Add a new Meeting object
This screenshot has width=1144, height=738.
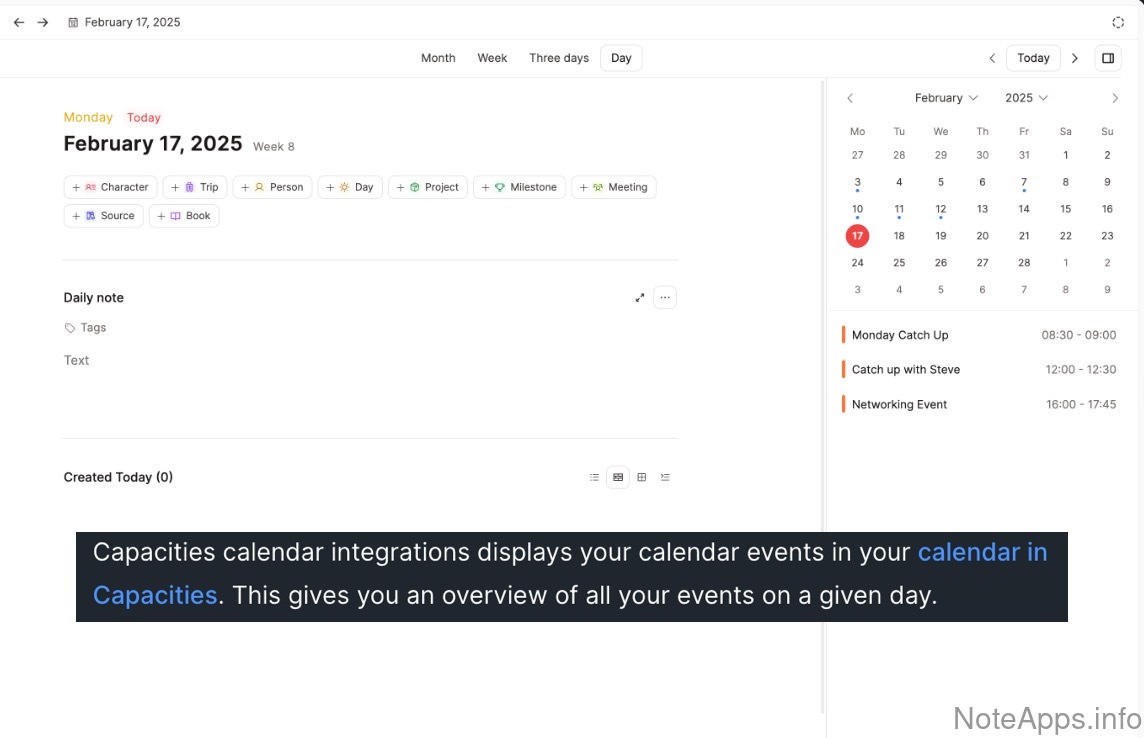(x=614, y=187)
